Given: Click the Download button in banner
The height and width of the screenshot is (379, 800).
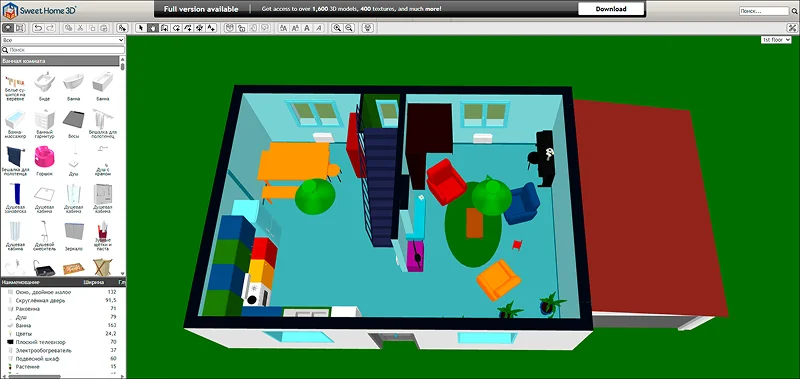Looking at the screenshot, I should [x=611, y=9].
